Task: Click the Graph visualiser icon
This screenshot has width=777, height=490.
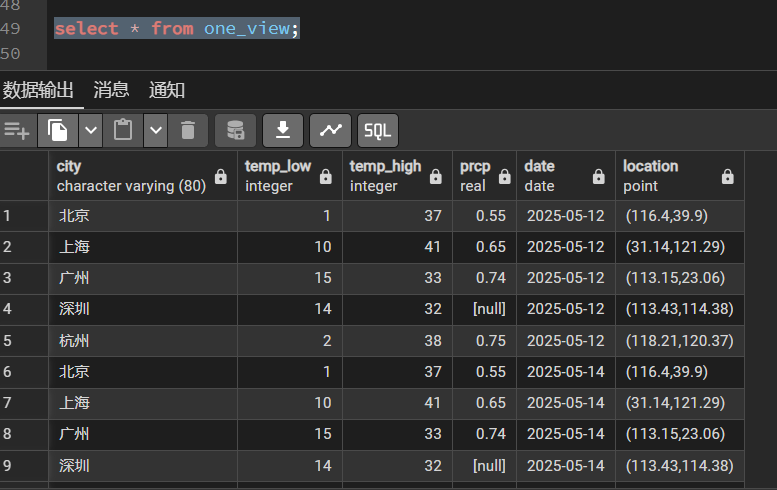Action: (331, 131)
